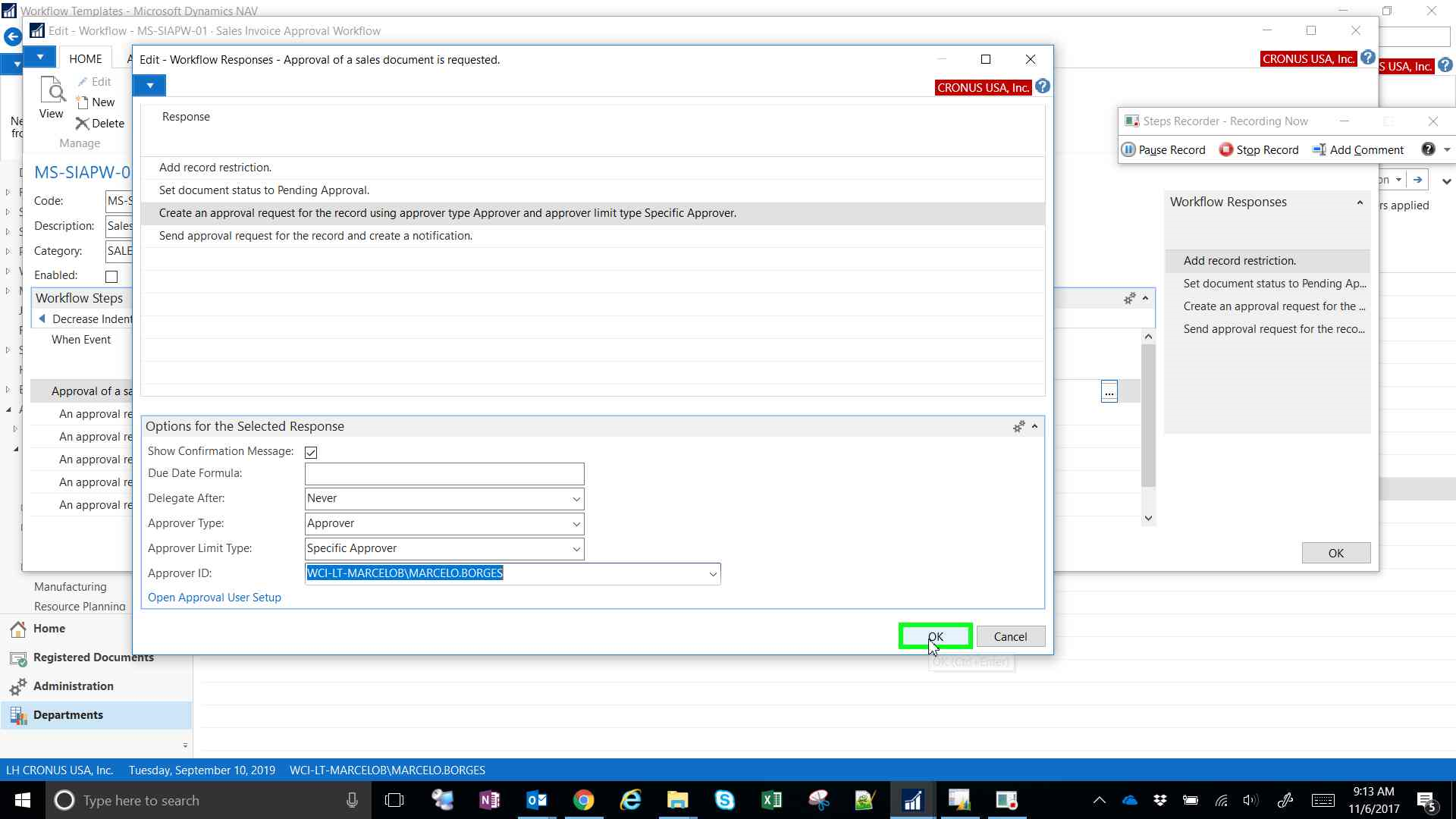Screen dimensions: 1456x819
Task: Open Departments in navigation pane
Action: pos(67,715)
